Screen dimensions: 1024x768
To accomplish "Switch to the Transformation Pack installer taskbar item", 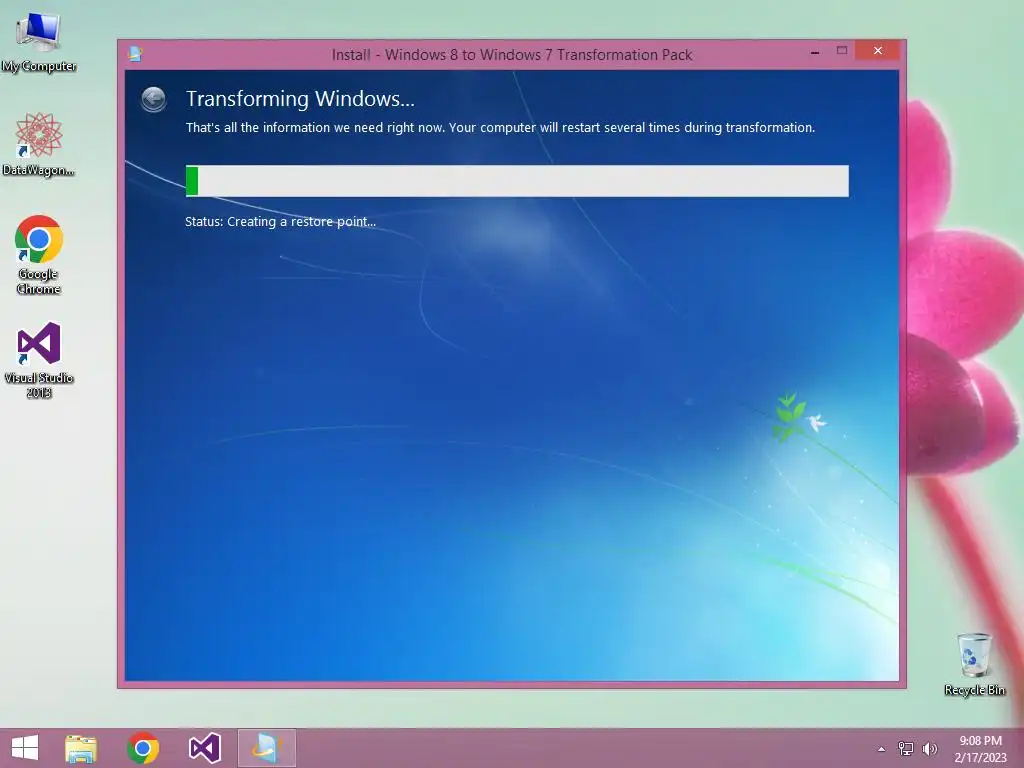I will (x=266, y=748).
